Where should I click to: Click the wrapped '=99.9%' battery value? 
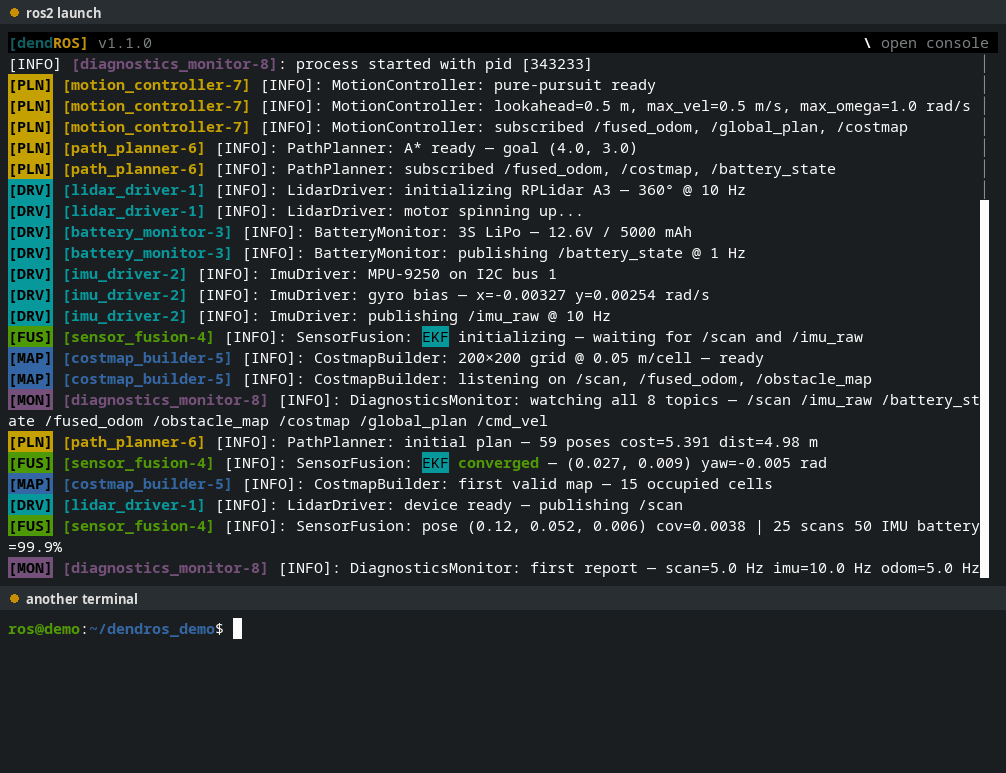pyautogui.click(x=35, y=547)
